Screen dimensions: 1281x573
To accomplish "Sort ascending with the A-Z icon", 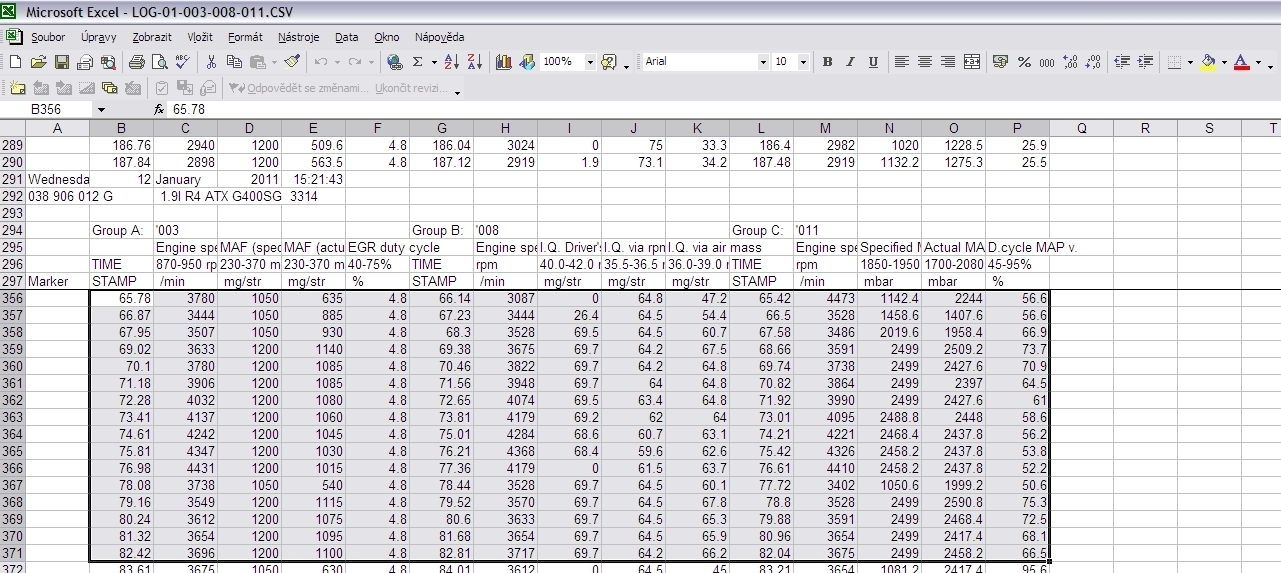I will (x=452, y=62).
